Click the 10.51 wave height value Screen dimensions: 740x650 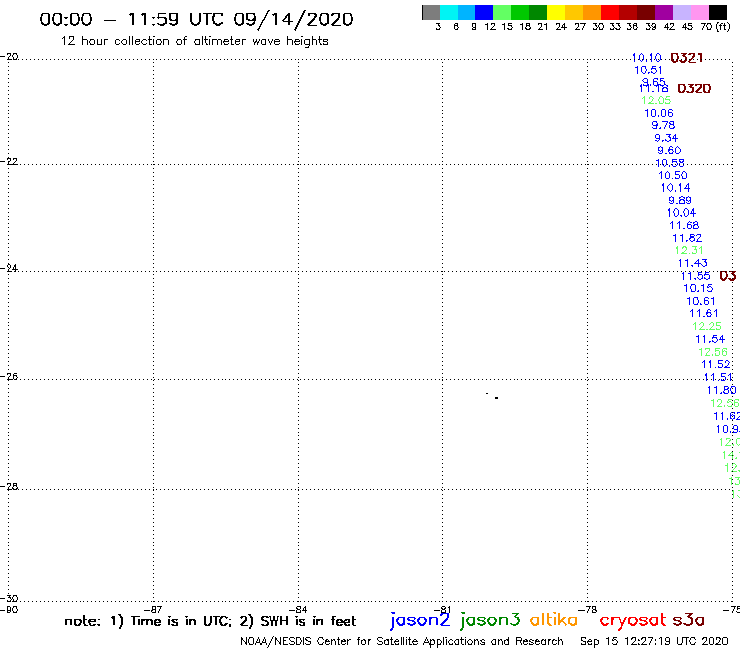(648, 70)
